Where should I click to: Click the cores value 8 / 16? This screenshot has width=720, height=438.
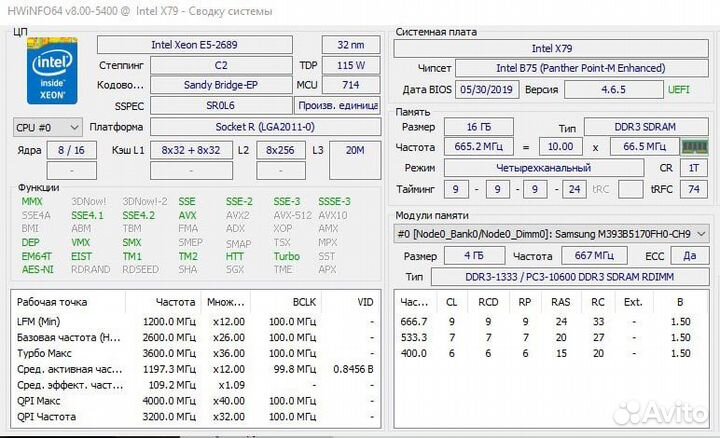click(72, 150)
